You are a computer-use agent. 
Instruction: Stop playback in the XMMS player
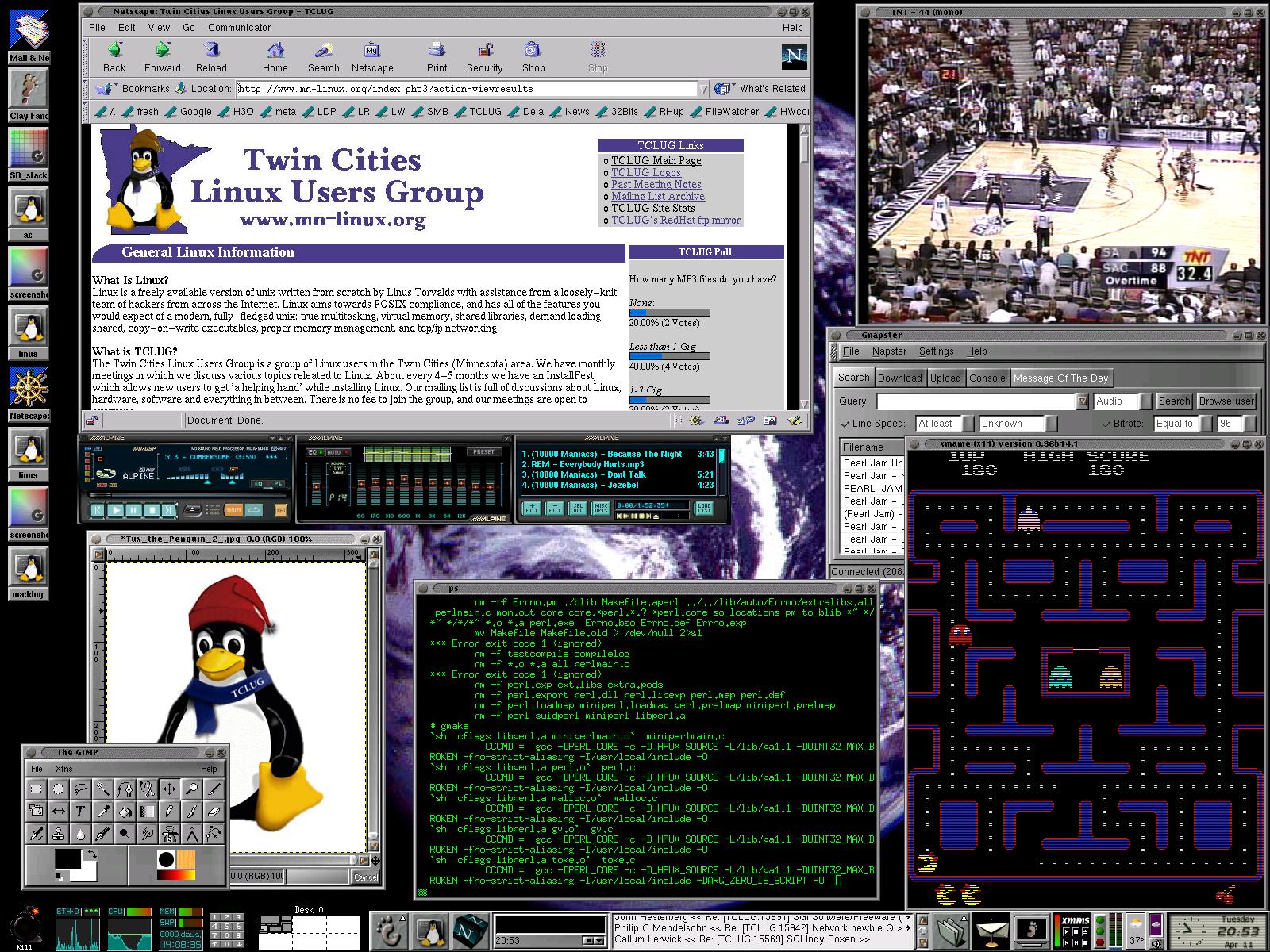click(152, 511)
